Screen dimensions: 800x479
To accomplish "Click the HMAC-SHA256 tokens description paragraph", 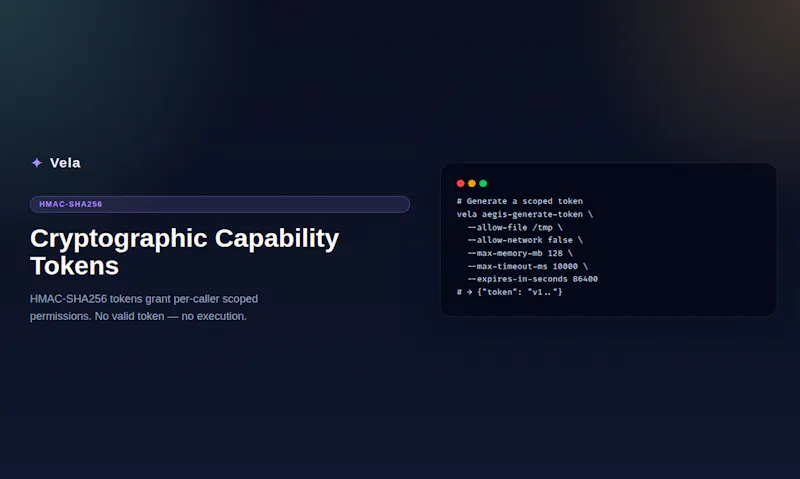I will pos(144,308).
